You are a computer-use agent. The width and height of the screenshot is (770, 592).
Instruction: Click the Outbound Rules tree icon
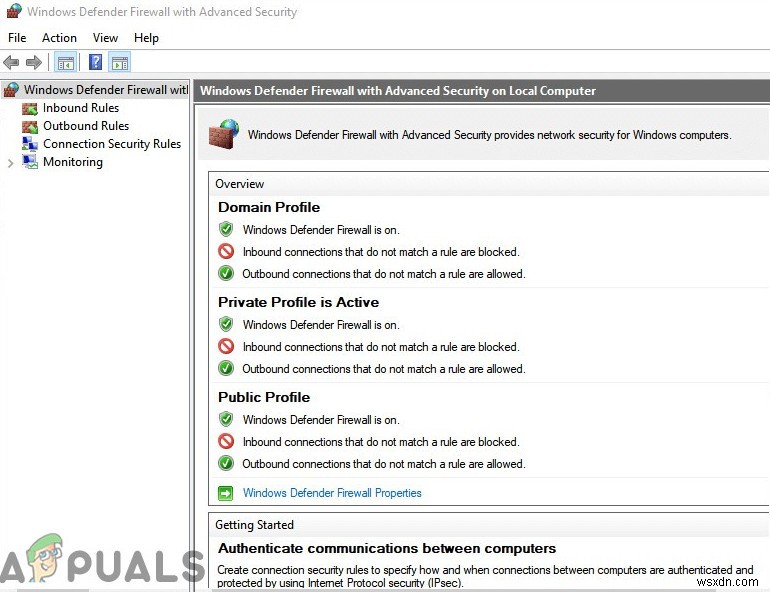pos(30,126)
